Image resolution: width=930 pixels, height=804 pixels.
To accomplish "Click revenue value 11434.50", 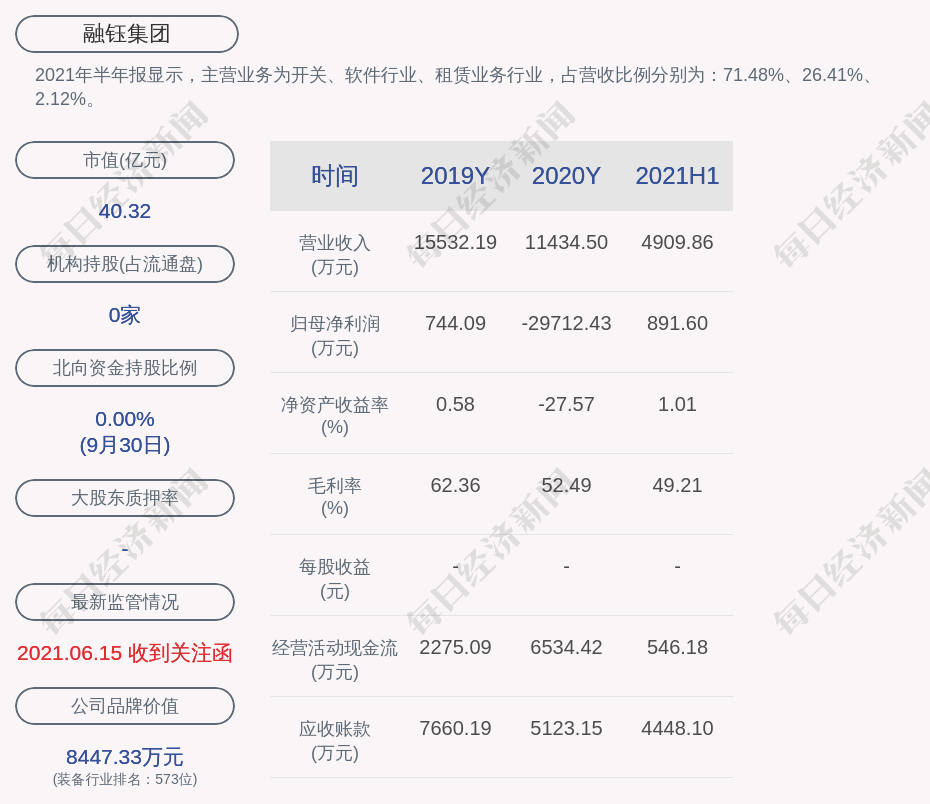I will pos(566,243).
